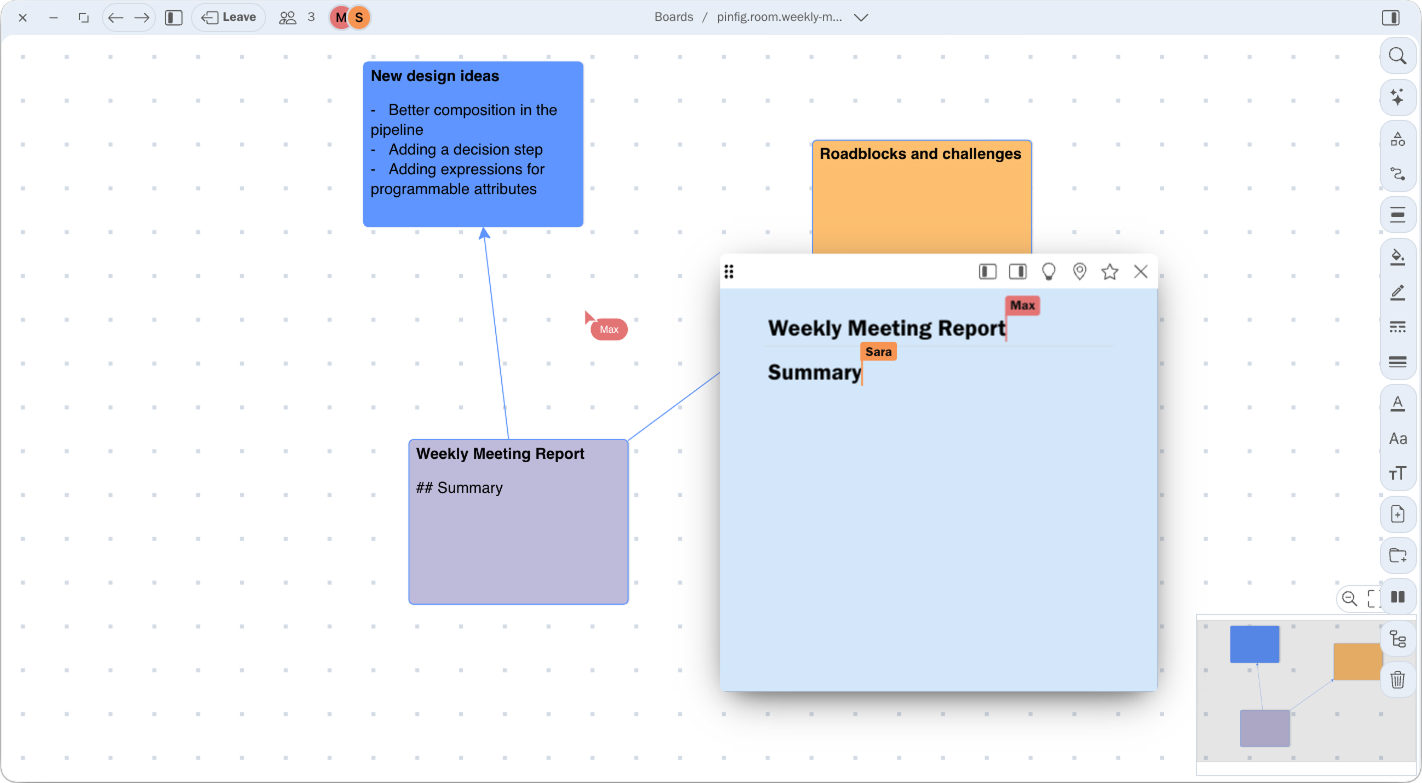Screen dimensions: 1422x783
Task: Select the Roadblocks and challenges card
Action: coord(921,195)
